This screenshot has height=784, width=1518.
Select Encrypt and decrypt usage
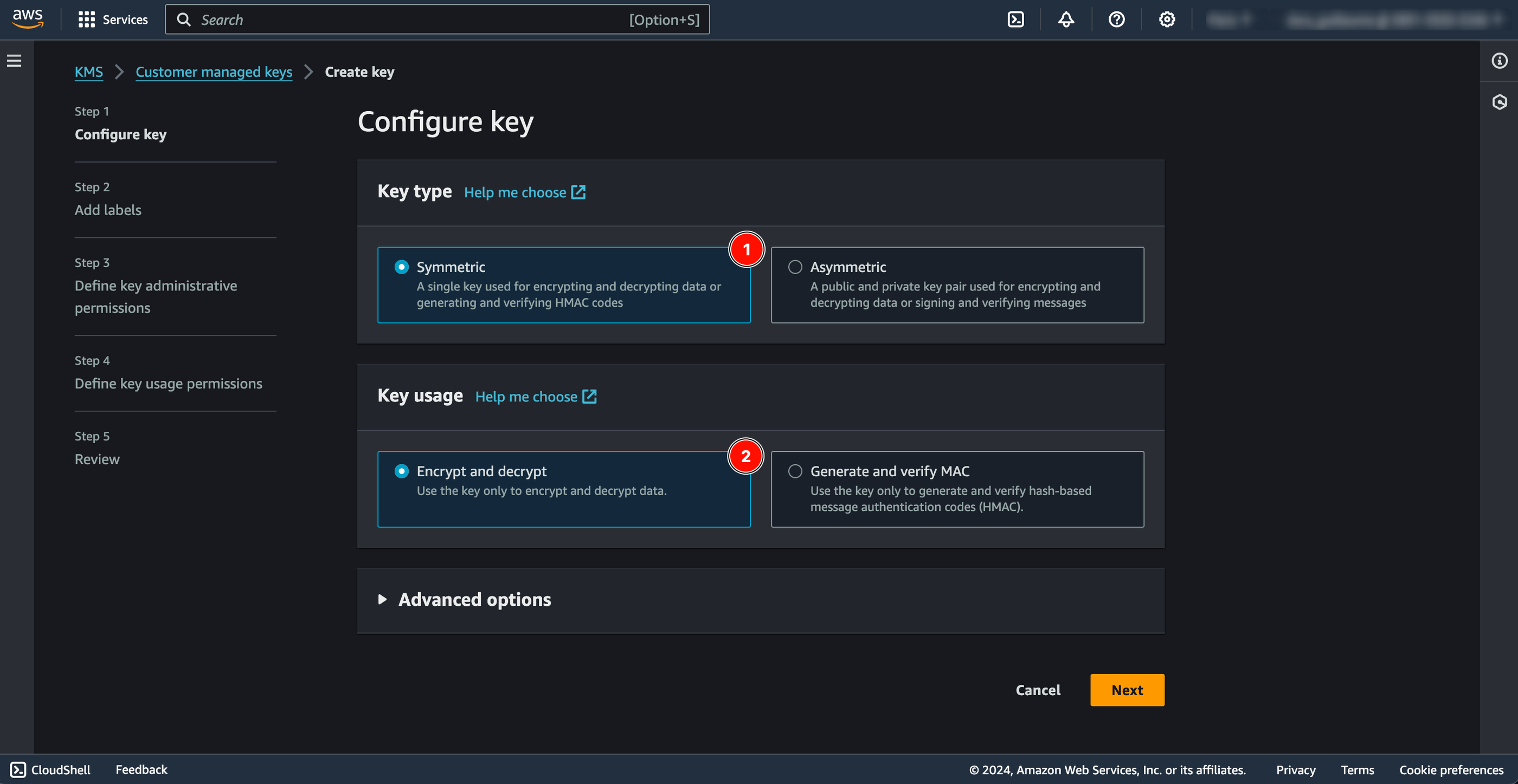click(563, 489)
